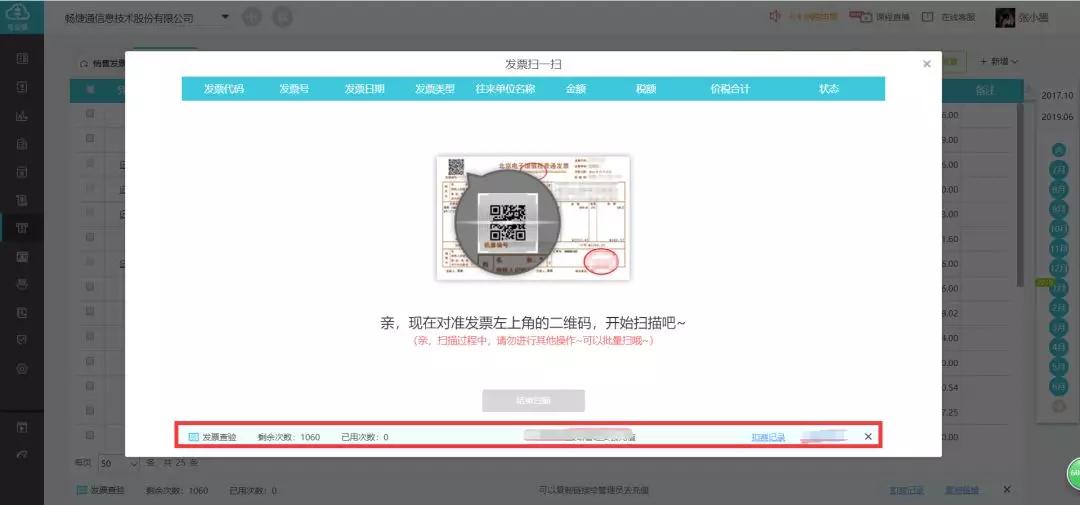This screenshot has width=1080, height=505.
Task: Open the bar chart icon in sidebar
Action: pyautogui.click(x=22, y=116)
